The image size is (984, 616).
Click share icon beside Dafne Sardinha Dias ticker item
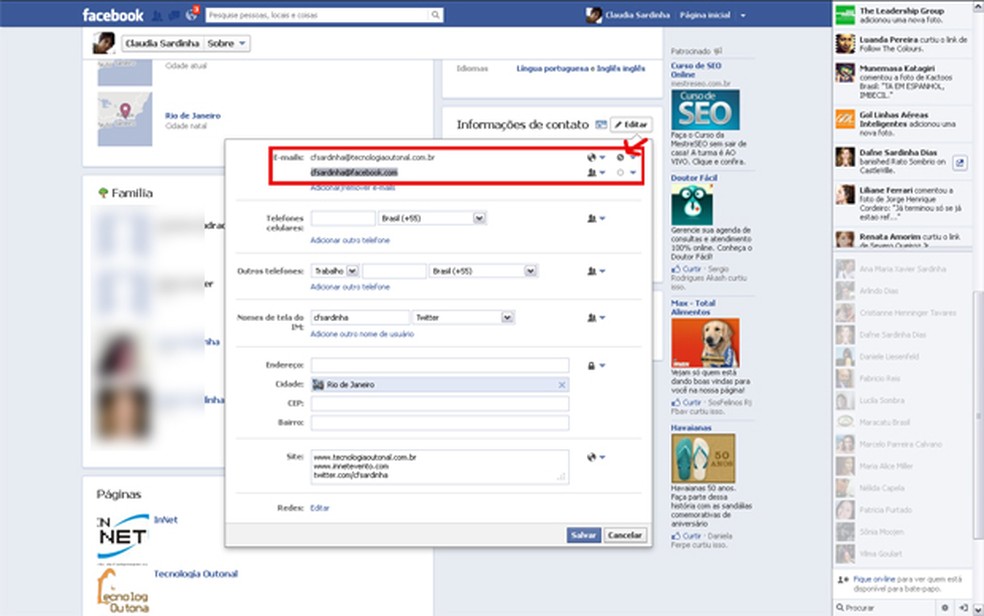960,162
